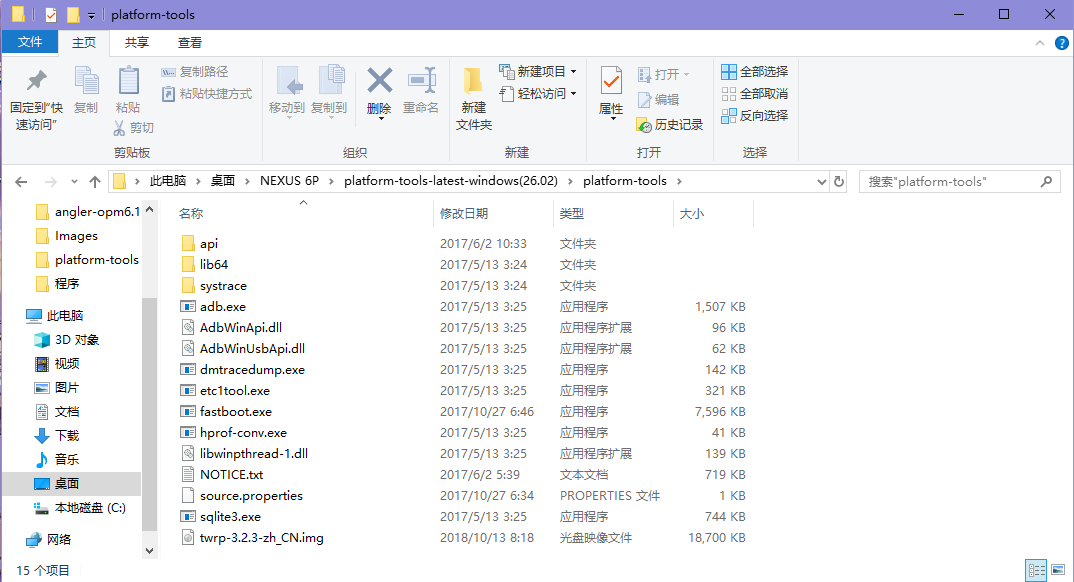Click the 固定到"快速访问" pin icon

(x=36, y=81)
